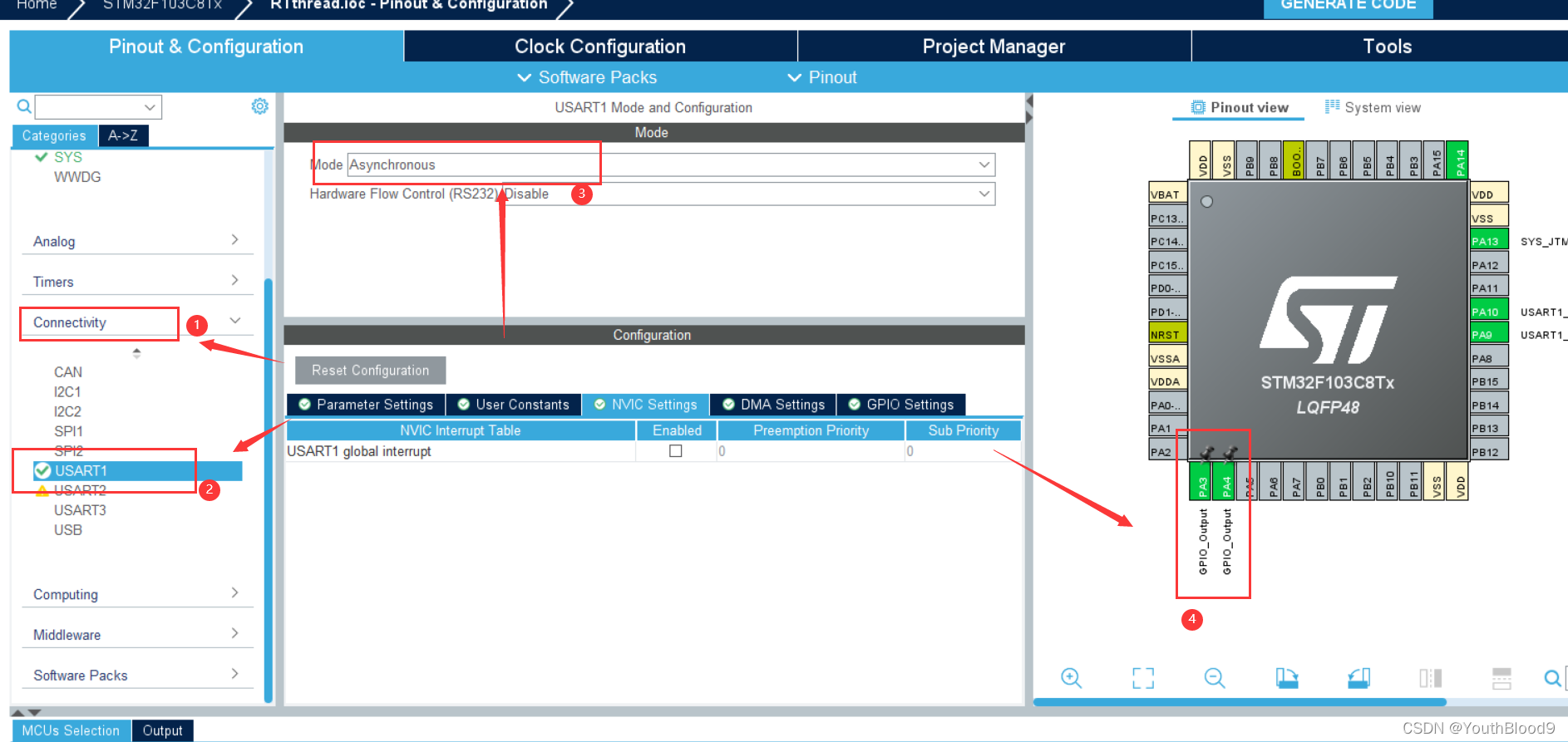The image size is (1568, 742).
Task: Click the GENERATE CODE button
Action: tap(1349, 7)
